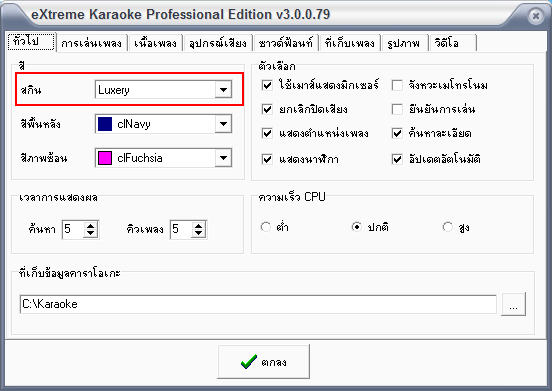Confirm settings with the ตกลง button
This screenshot has width=552, height=391.
click(x=264, y=361)
